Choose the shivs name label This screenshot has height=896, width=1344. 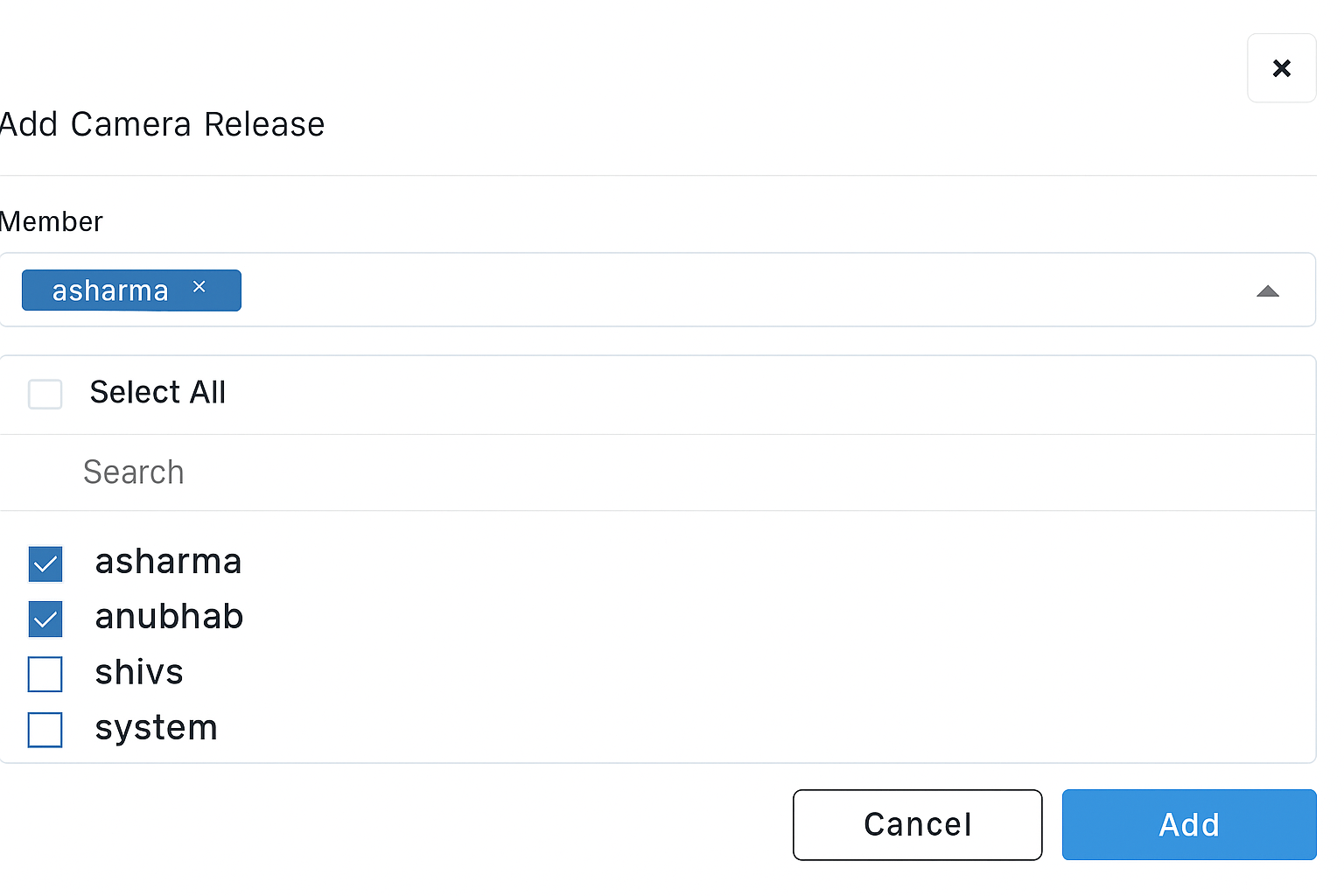click(139, 673)
